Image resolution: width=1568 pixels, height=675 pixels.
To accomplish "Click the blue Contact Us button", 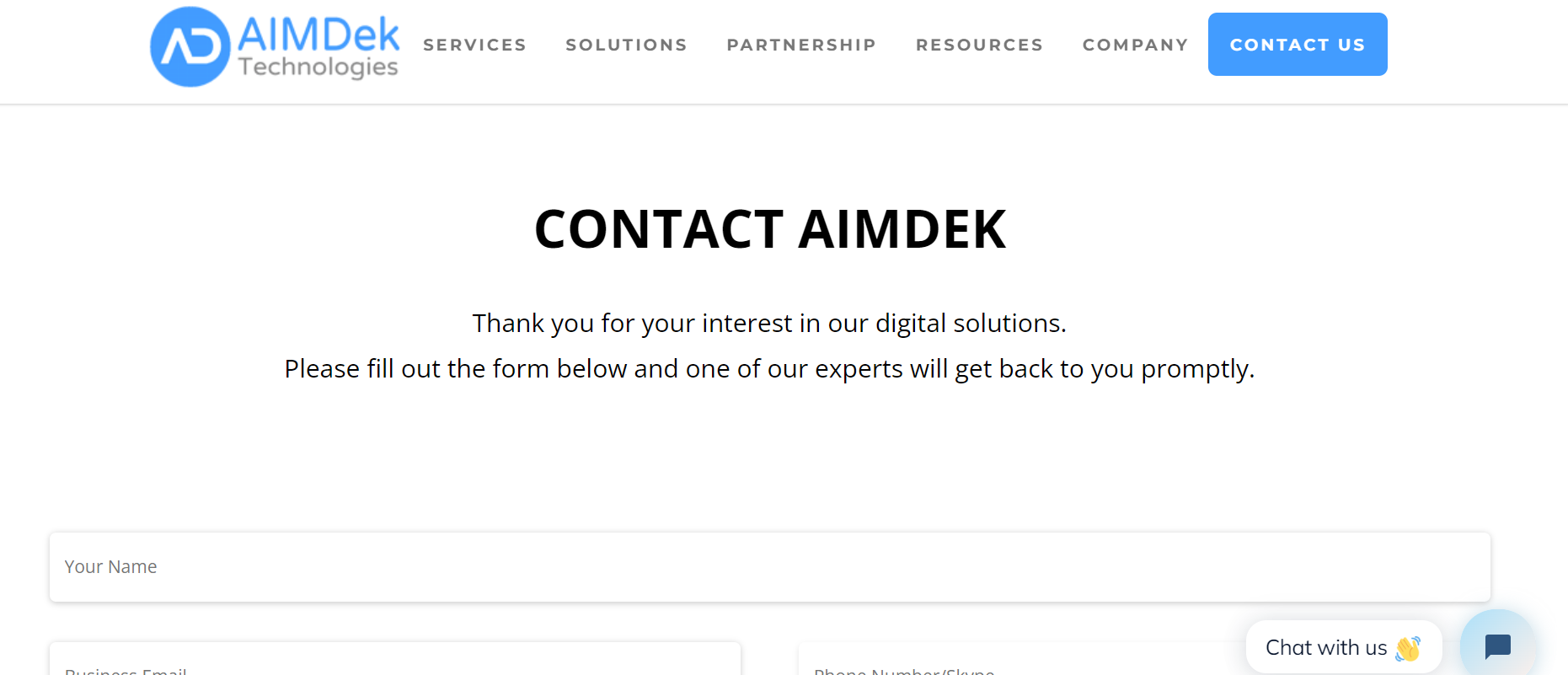I will pyautogui.click(x=1298, y=44).
